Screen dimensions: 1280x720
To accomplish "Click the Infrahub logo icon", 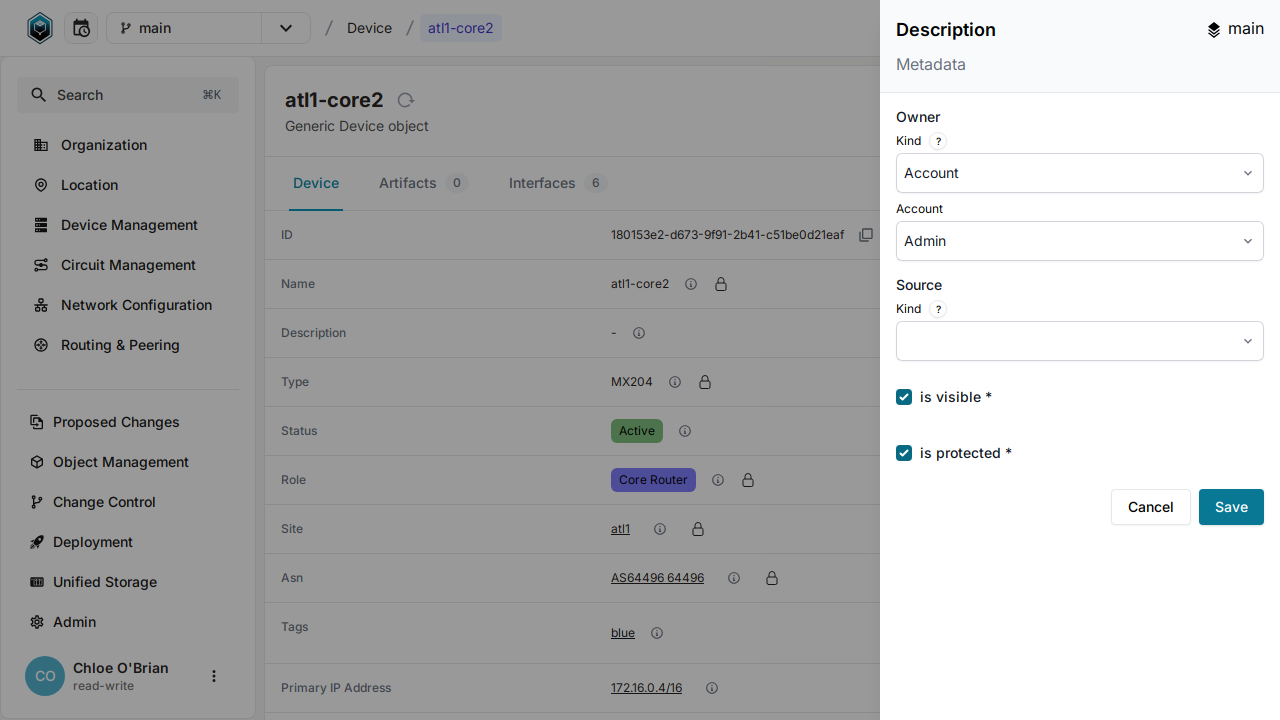I will [39, 28].
